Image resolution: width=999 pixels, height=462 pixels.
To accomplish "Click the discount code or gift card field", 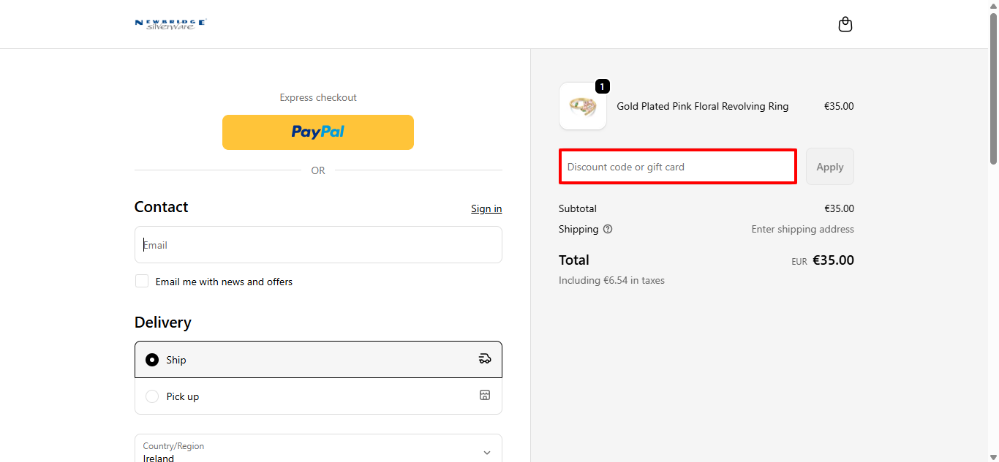I will click(677, 167).
